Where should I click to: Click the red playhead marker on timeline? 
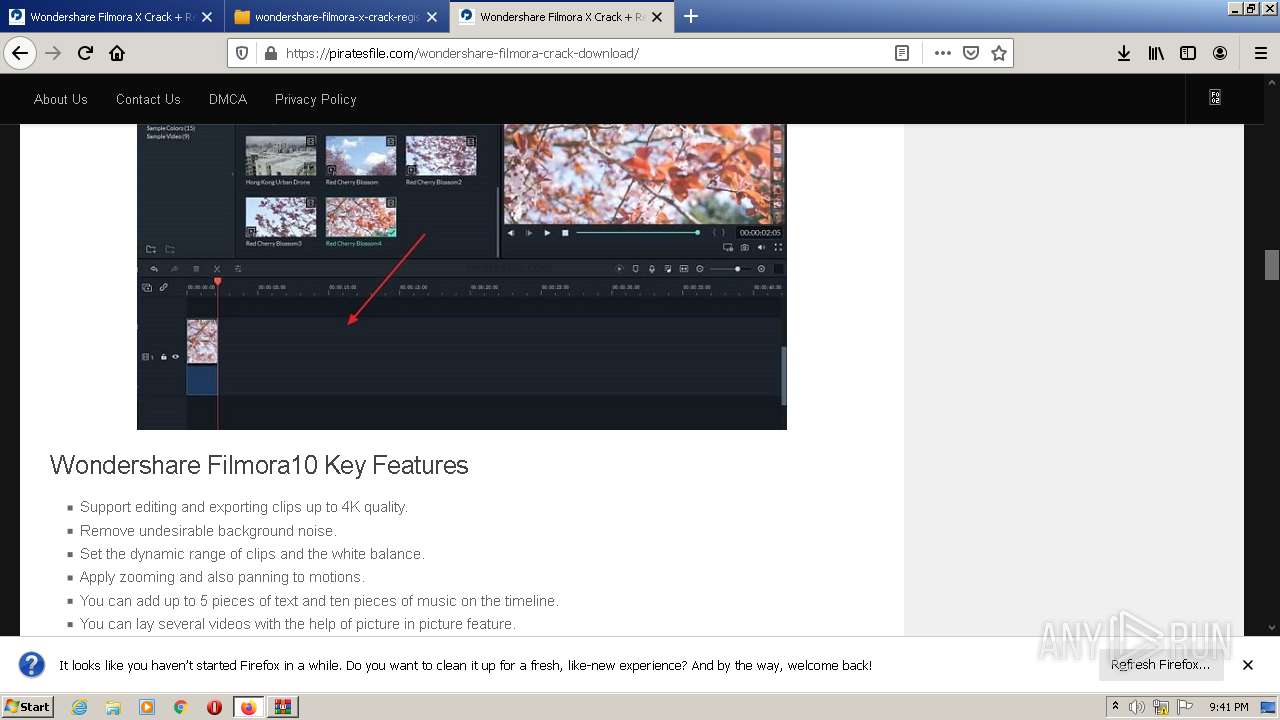point(217,283)
